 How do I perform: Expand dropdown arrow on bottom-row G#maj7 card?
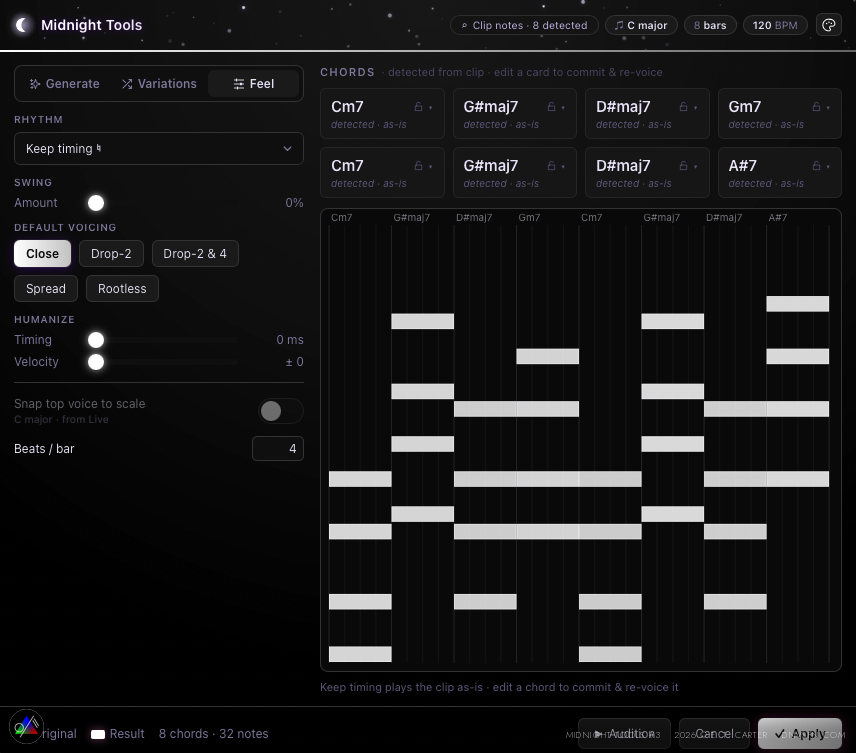tap(563, 167)
